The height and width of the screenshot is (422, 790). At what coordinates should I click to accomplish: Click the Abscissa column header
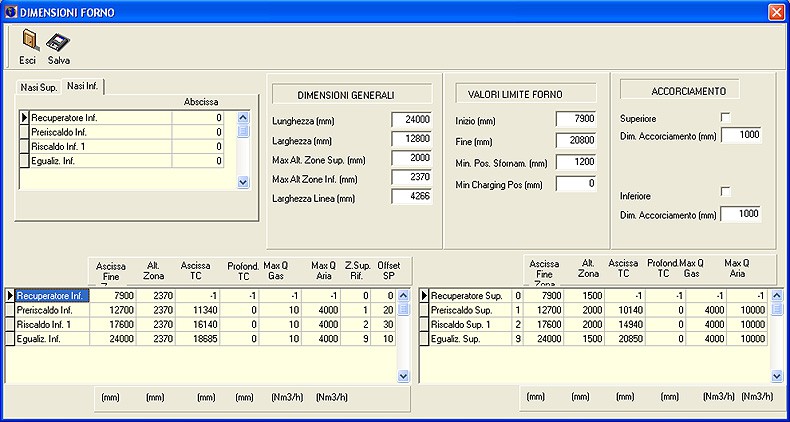click(x=201, y=102)
